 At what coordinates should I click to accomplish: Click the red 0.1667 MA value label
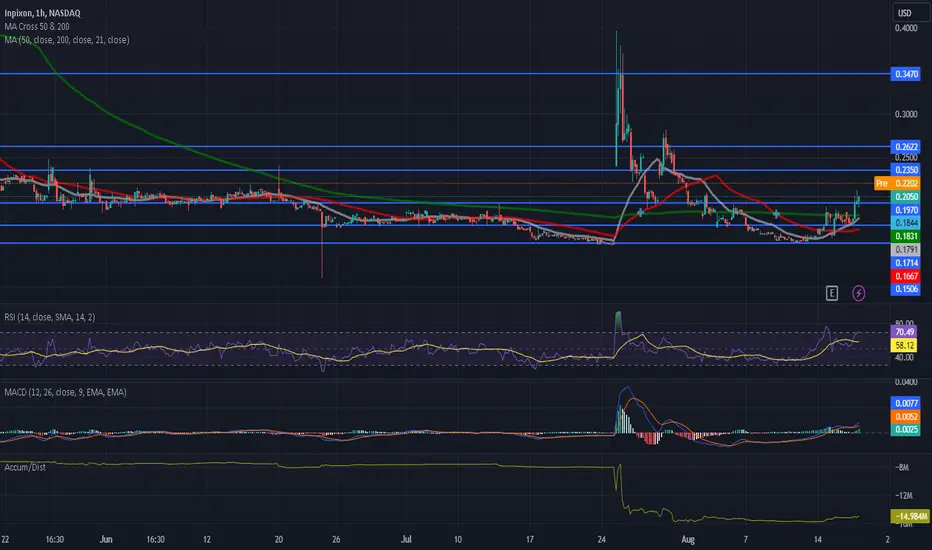tap(906, 276)
